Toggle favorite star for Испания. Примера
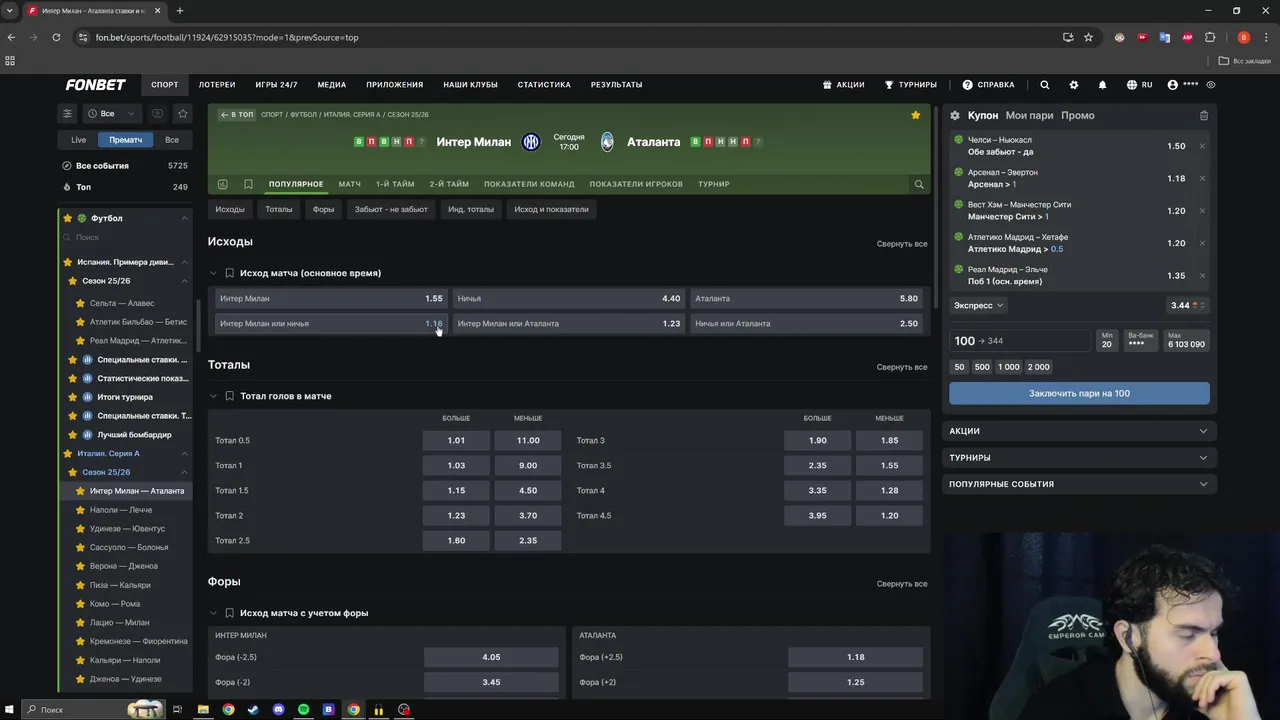 click(68, 262)
